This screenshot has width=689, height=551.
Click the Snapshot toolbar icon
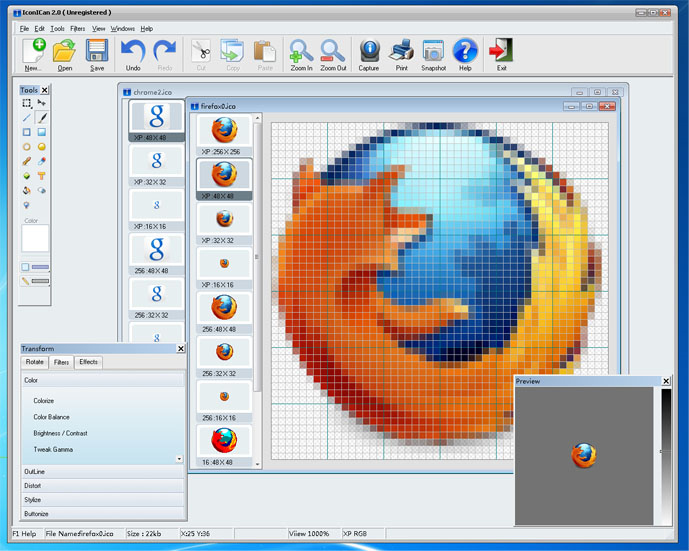click(x=433, y=53)
